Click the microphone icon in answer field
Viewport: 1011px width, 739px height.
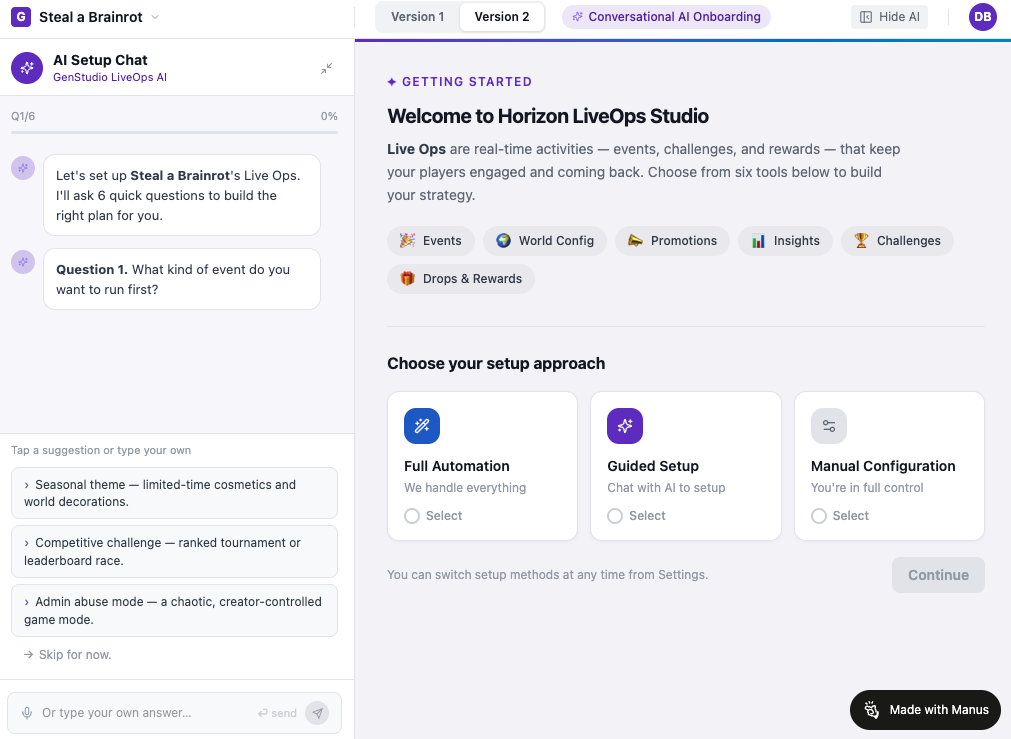pos(27,713)
